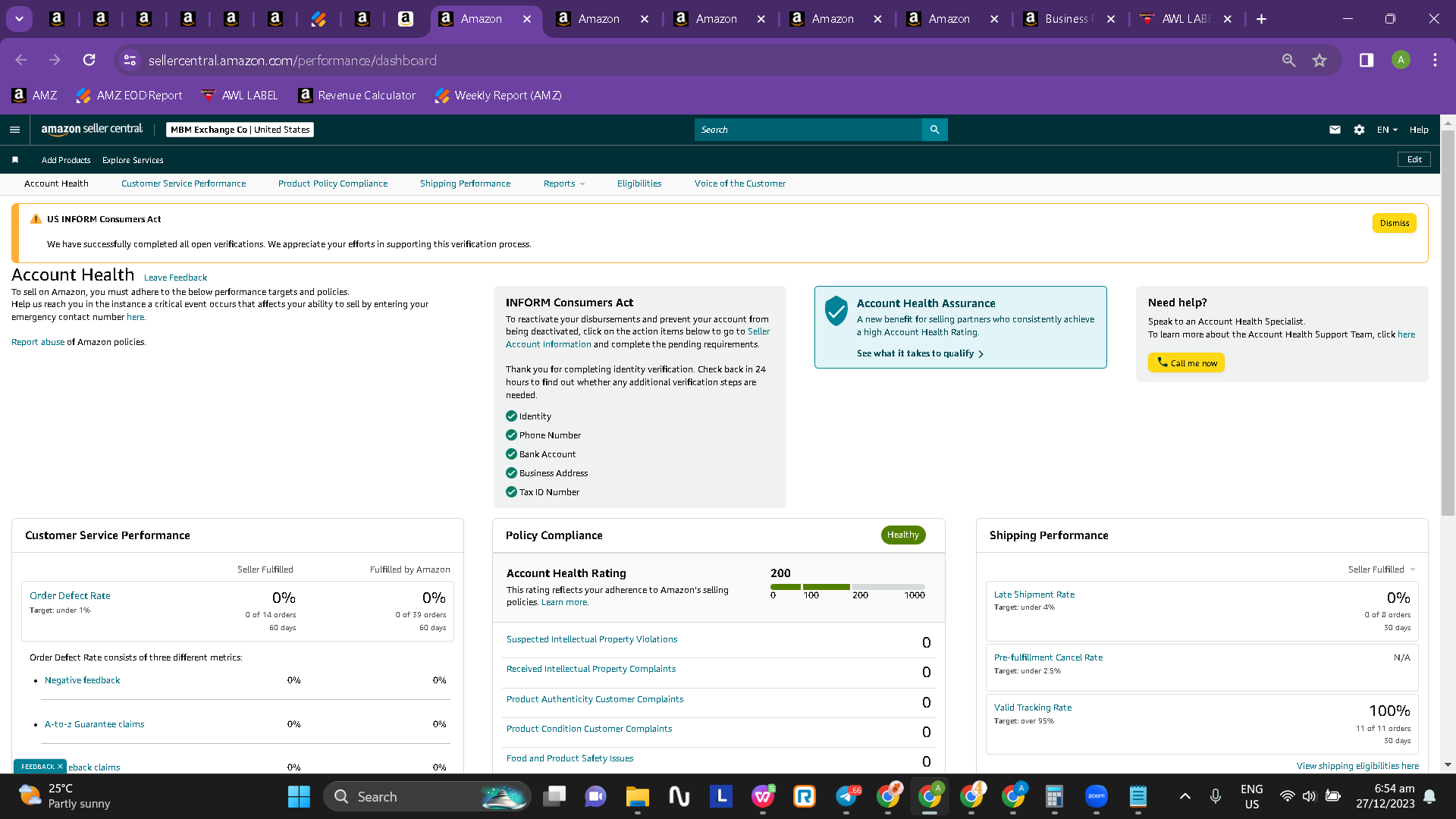Open View shipping eligibilities here link
Viewport: 1456px width, 819px height.
(1357, 766)
